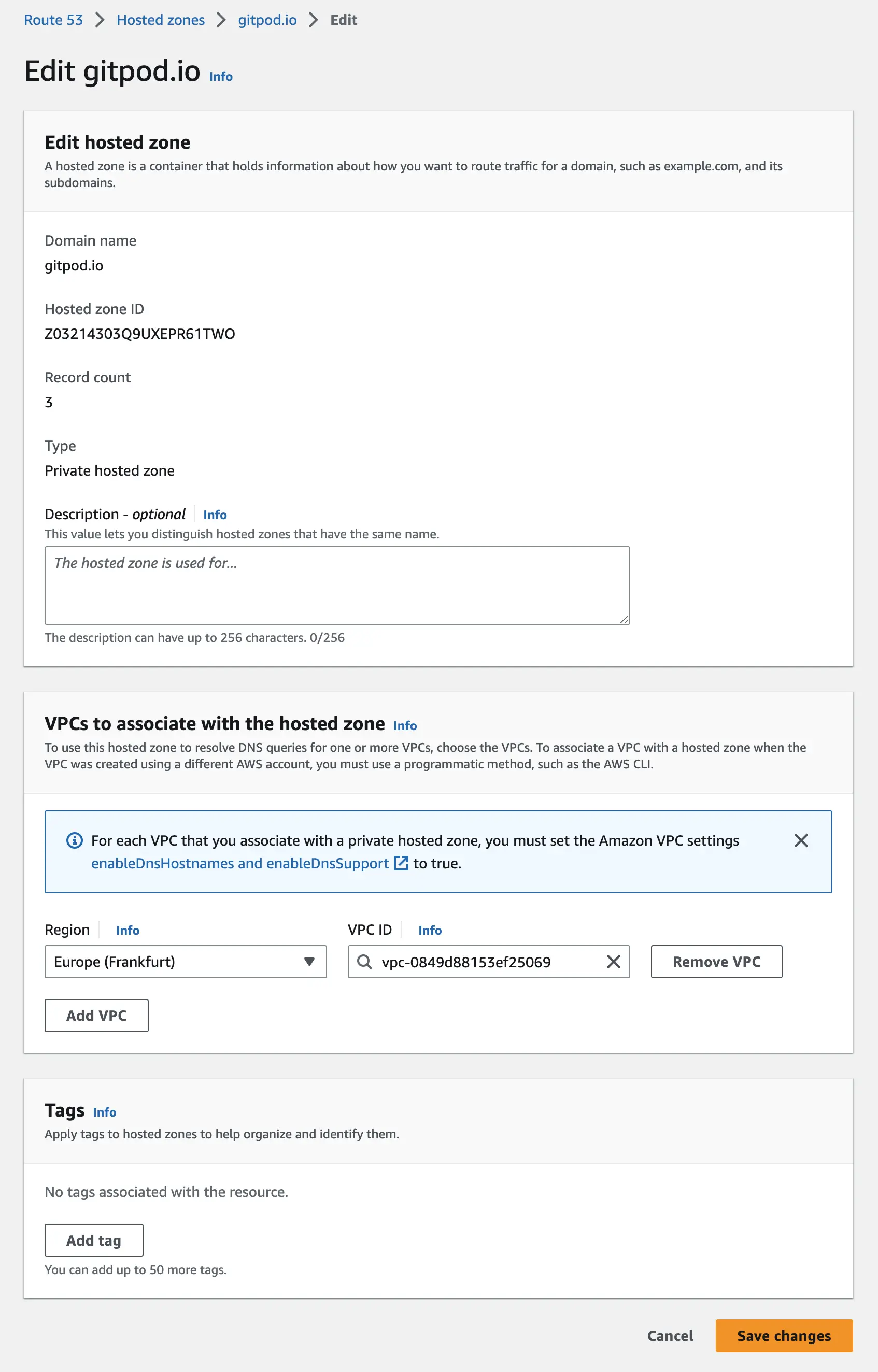Click the search magnifier icon in VPC ID

(x=364, y=962)
